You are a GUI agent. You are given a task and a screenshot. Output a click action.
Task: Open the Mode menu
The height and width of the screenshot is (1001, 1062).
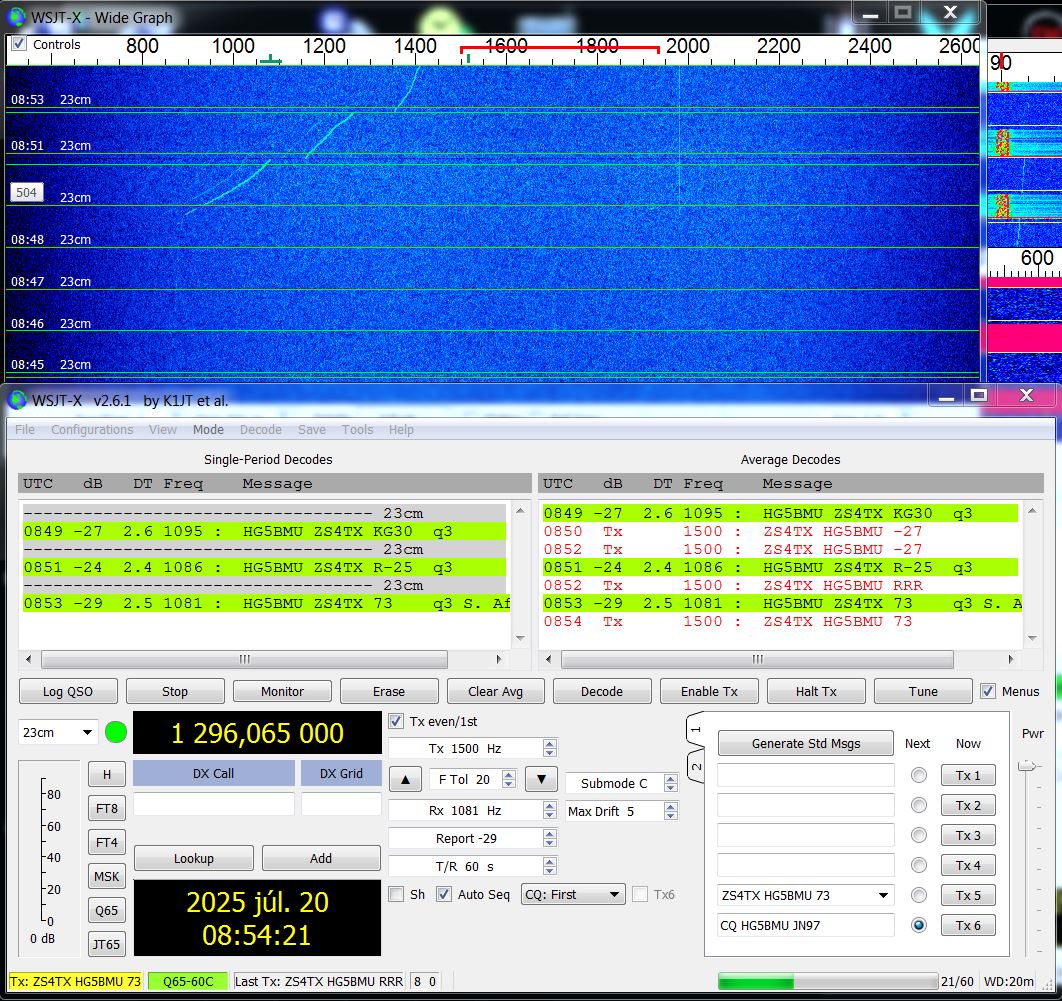[x=208, y=430]
